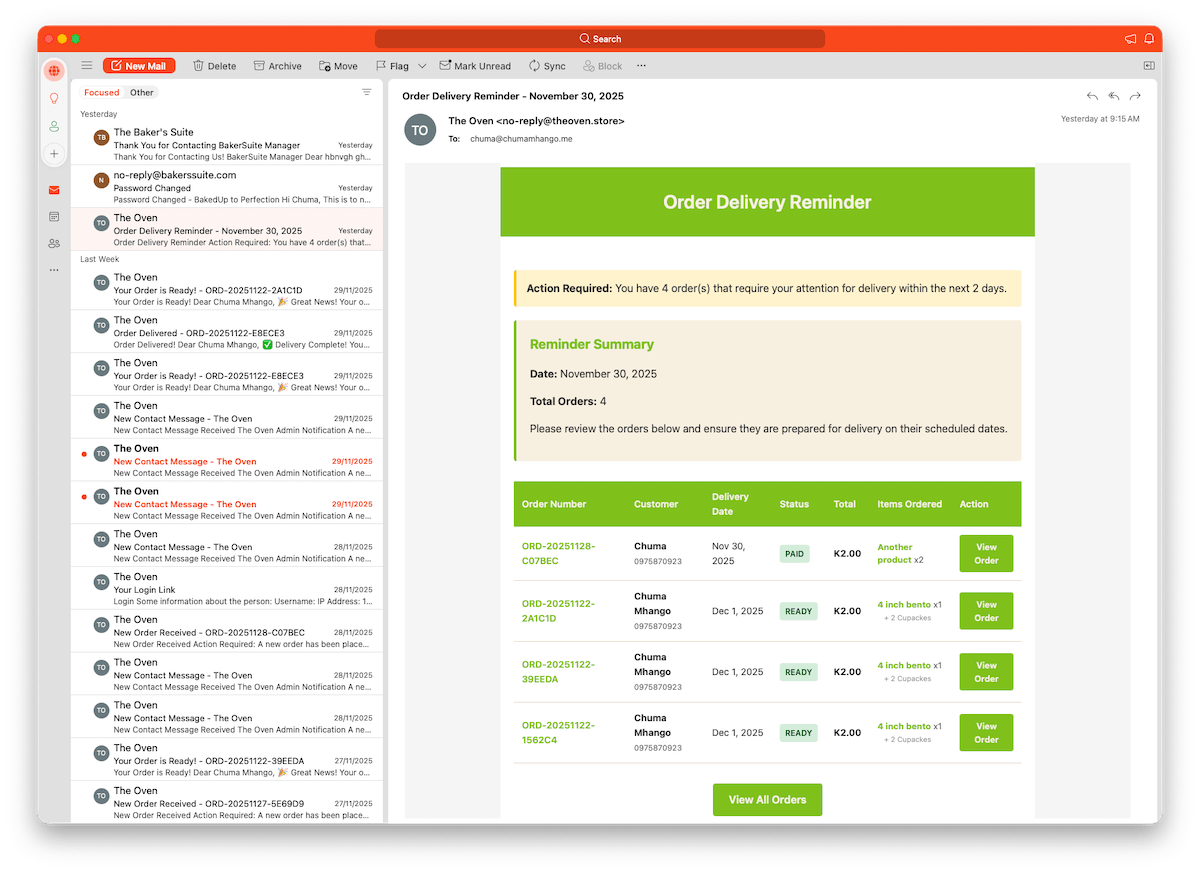
Task: Click the View All Orders button
Action: click(767, 800)
